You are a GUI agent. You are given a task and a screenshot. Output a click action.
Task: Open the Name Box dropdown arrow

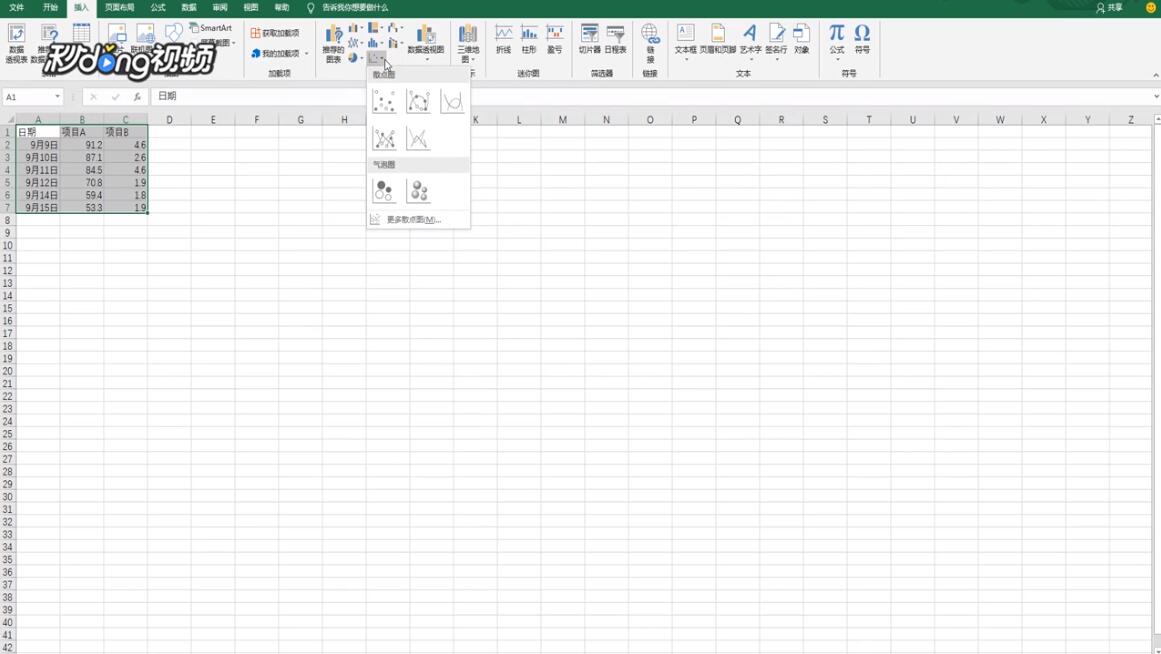tap(57, 96)
